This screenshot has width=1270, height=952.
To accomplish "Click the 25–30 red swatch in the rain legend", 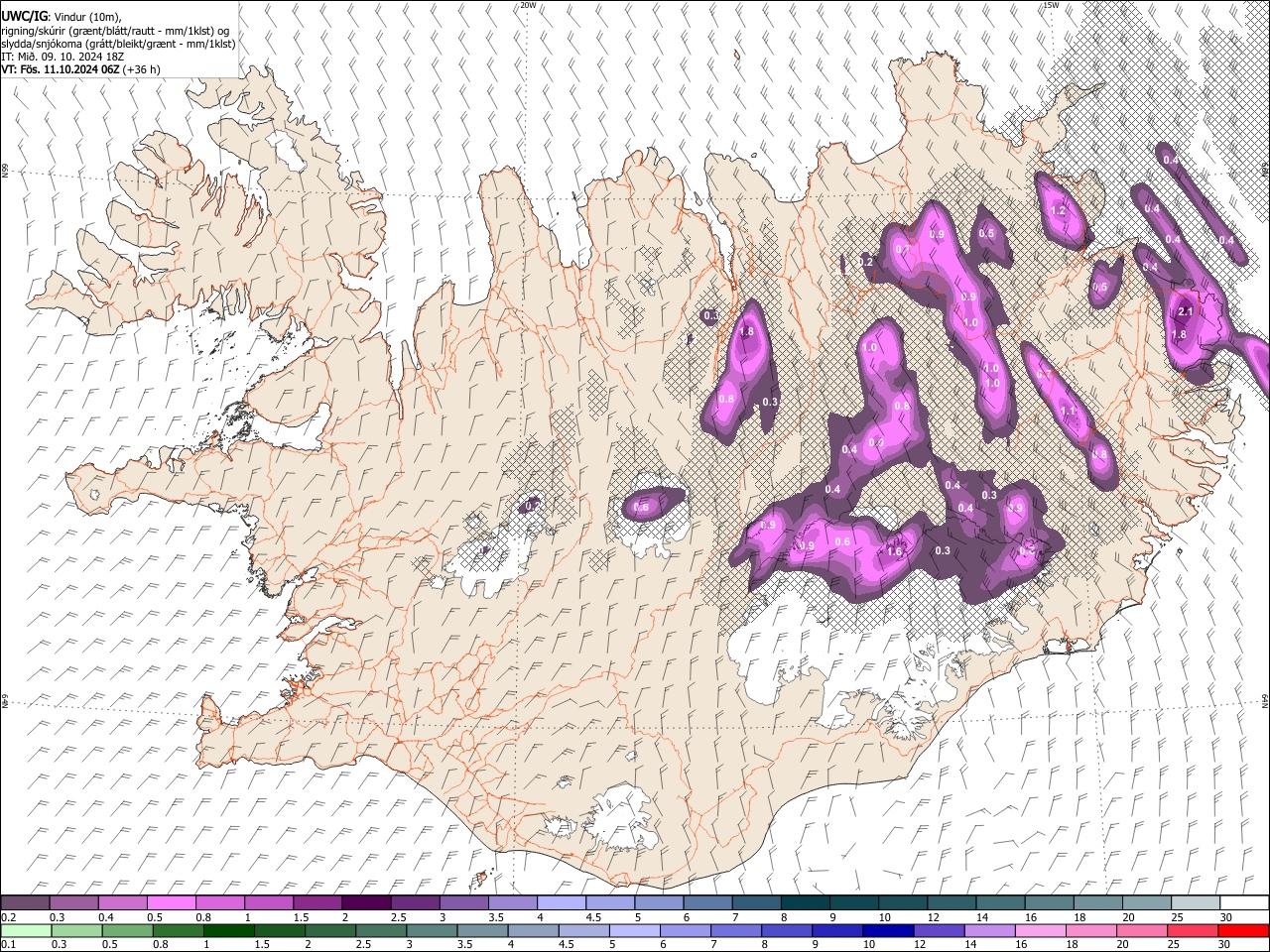I will tap(1192, 930).
